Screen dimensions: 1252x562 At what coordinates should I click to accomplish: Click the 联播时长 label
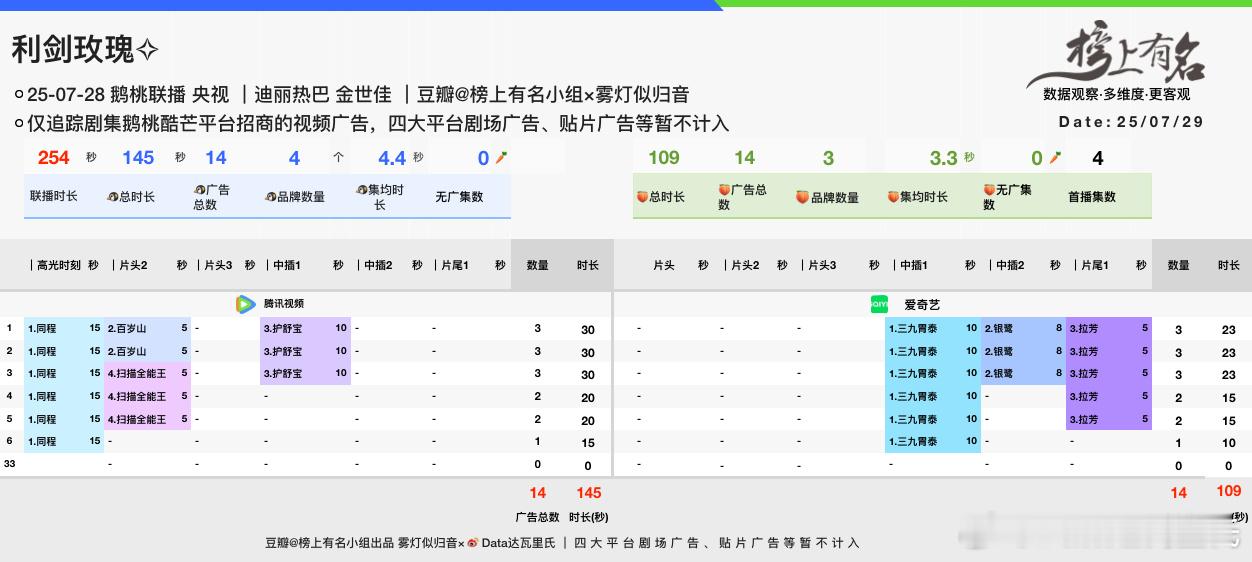[54, 197]
